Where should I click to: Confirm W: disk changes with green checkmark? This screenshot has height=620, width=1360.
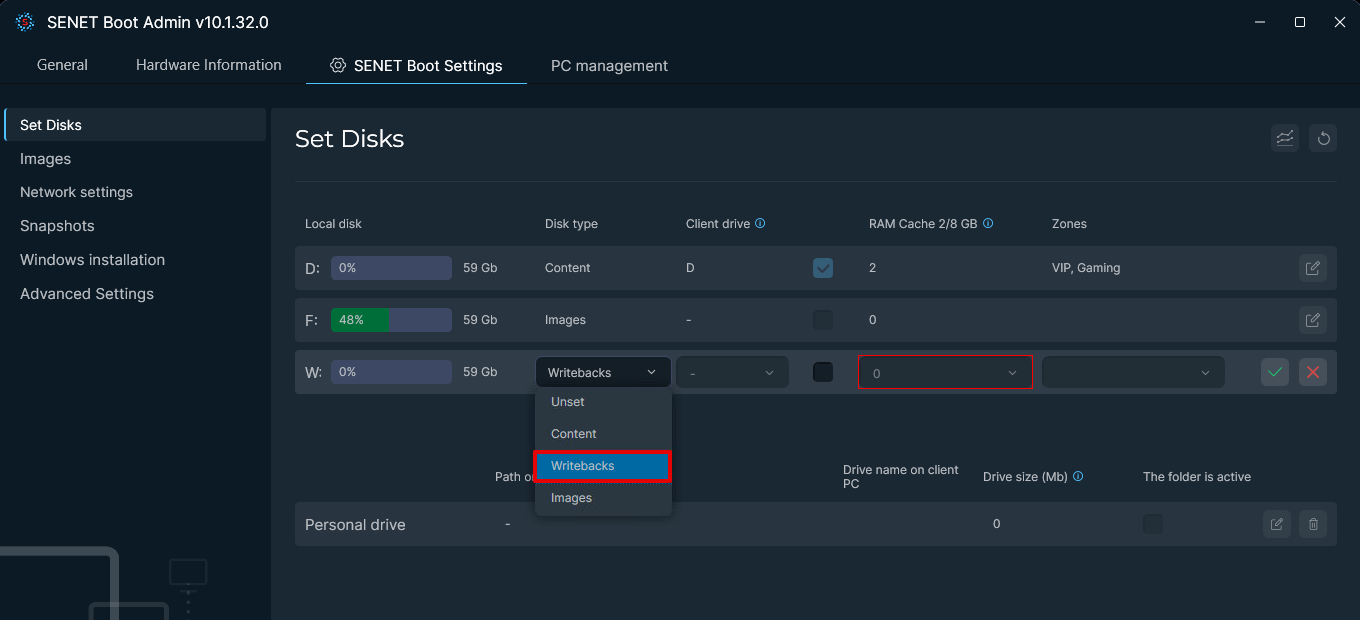(1274, 372)
